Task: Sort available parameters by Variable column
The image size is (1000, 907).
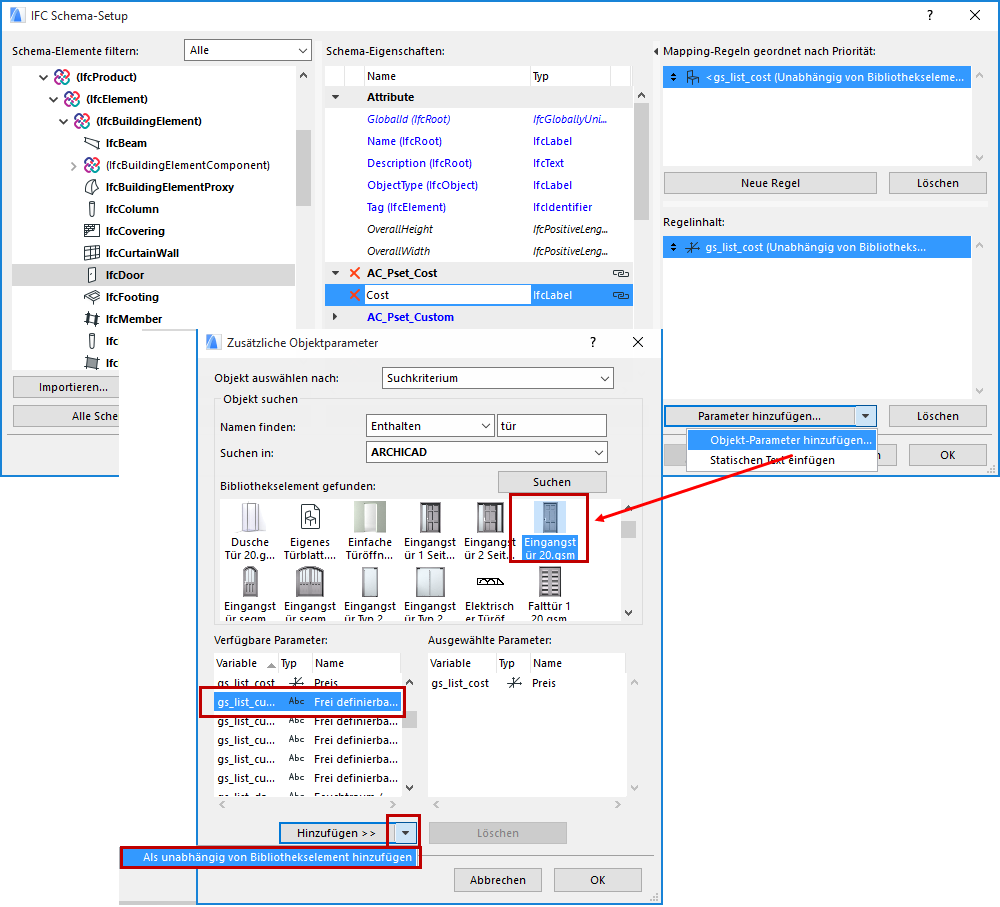Action: point(246,663)
